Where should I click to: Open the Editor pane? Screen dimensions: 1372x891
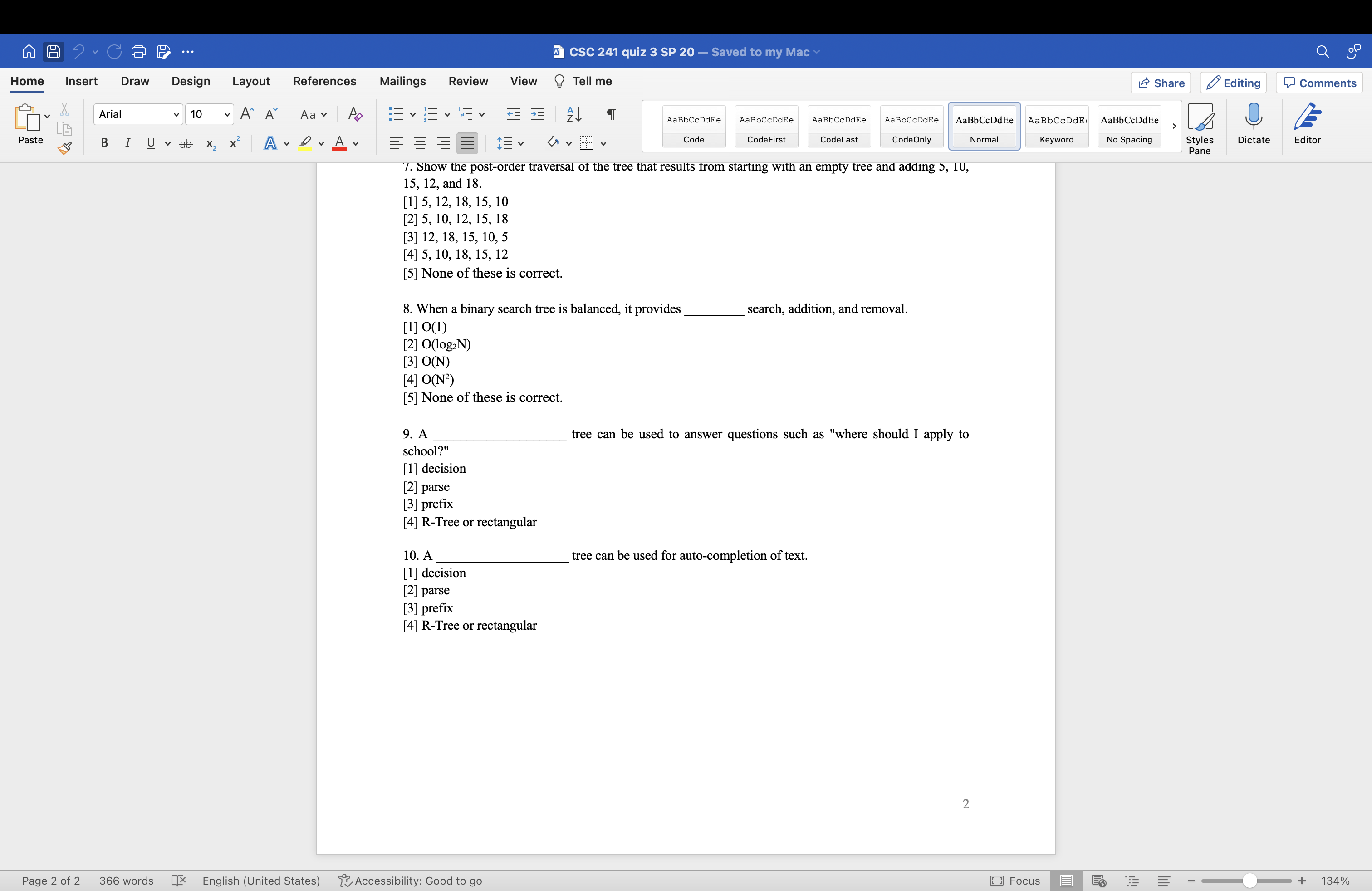tap(1307, 123)
